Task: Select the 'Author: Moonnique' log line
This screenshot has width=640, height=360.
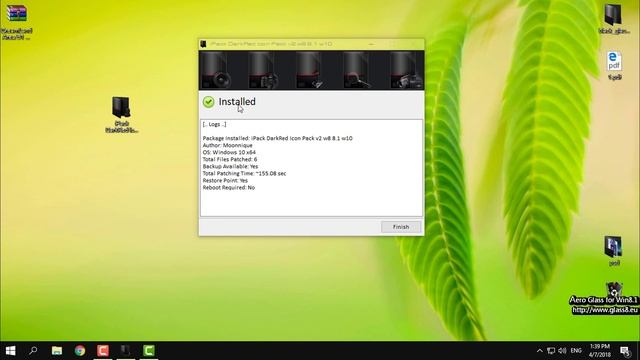Action: coord(227,145)
